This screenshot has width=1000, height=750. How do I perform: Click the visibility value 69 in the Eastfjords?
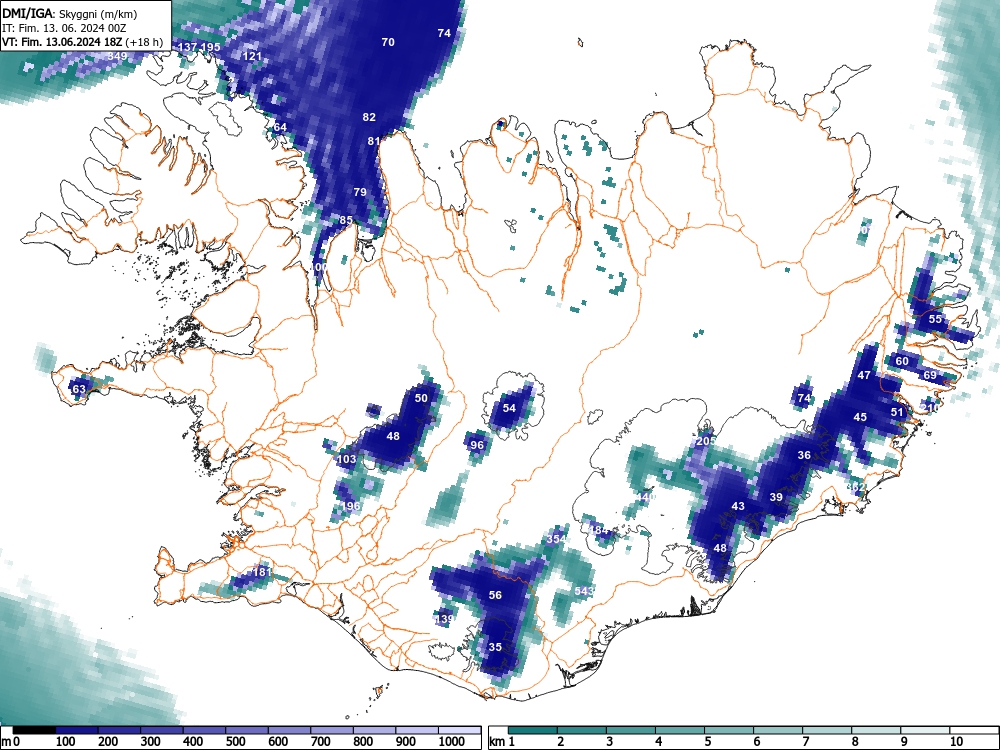coord(930,375)
